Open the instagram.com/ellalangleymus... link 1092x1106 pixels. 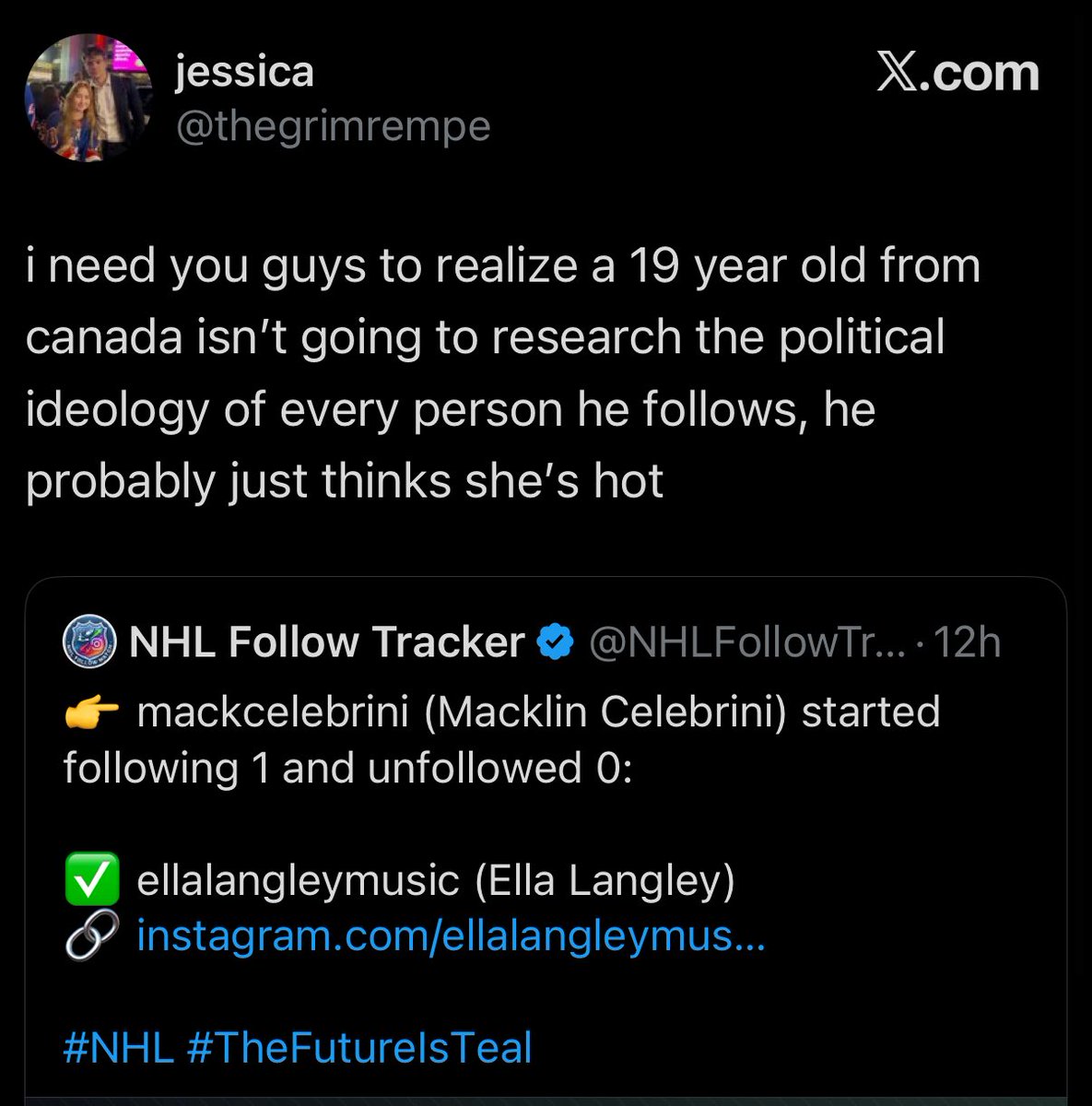point(451,936)
